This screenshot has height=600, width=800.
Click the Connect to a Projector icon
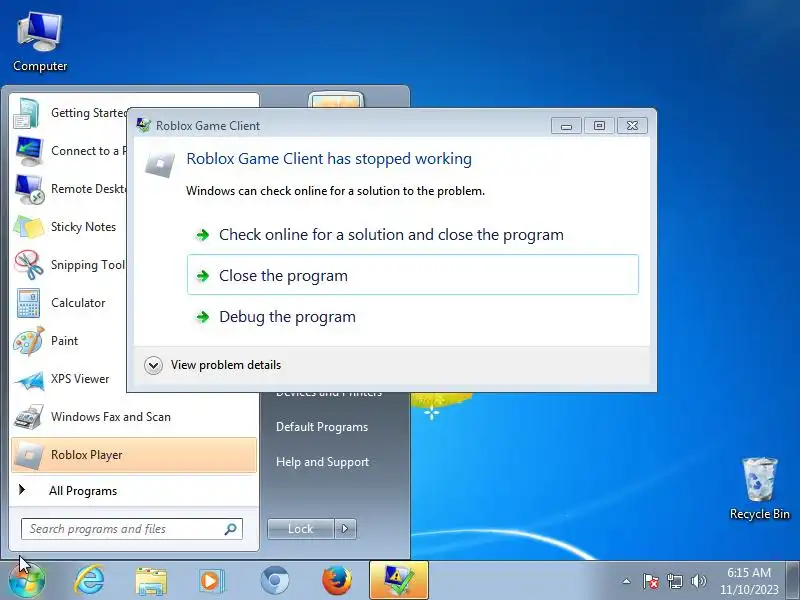(x=29, y=151)
